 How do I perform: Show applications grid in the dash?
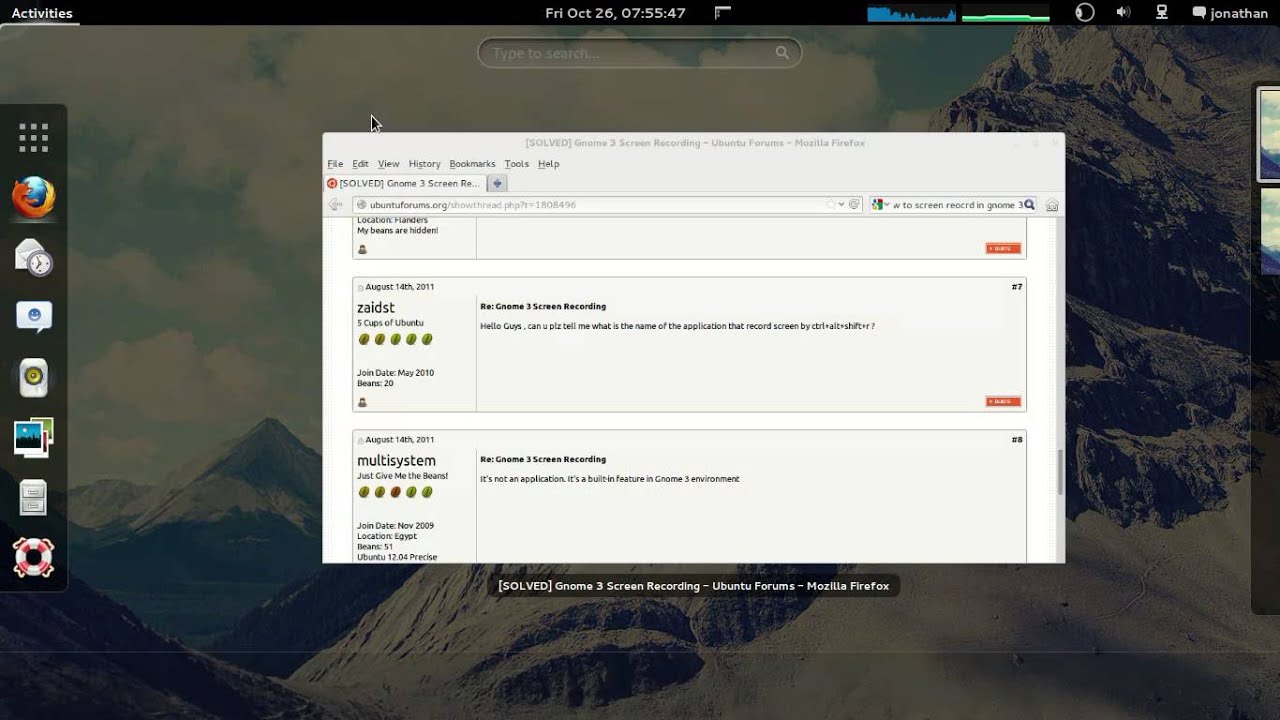(33, 138)
